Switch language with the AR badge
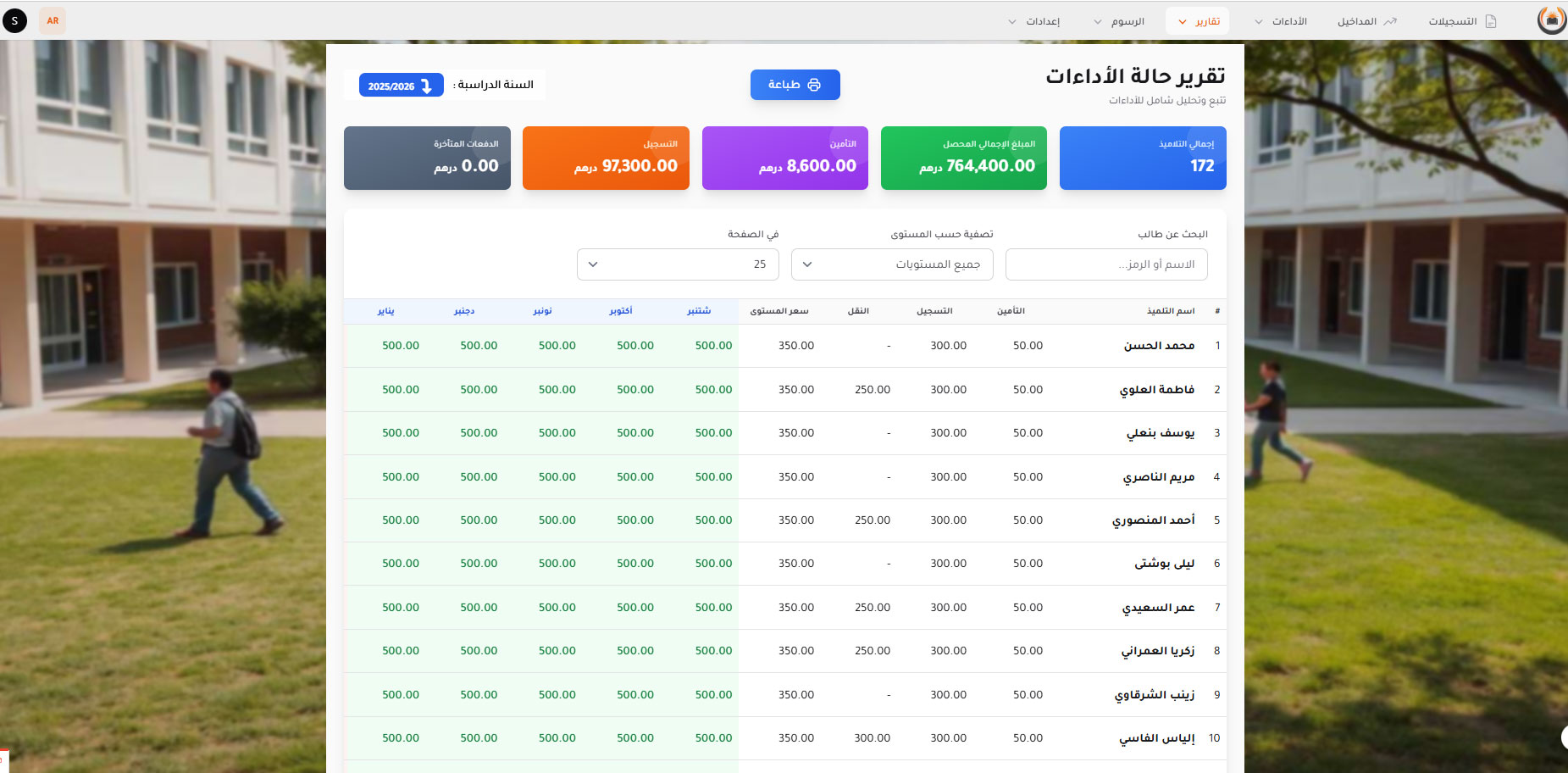The height and width of the screenshot is (773, 1568). click(x=53, y=20)
